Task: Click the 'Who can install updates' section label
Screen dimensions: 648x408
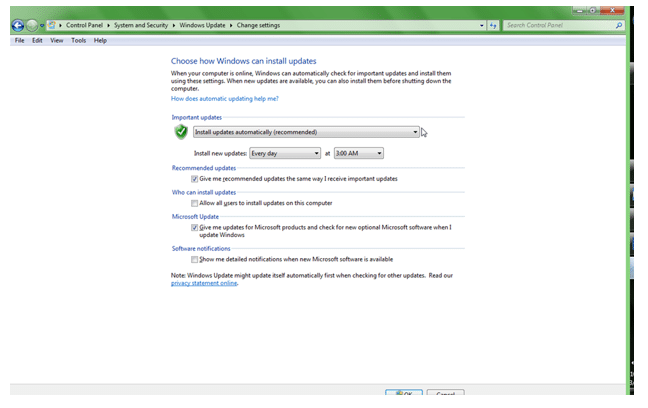Action: tap(204, 192)
